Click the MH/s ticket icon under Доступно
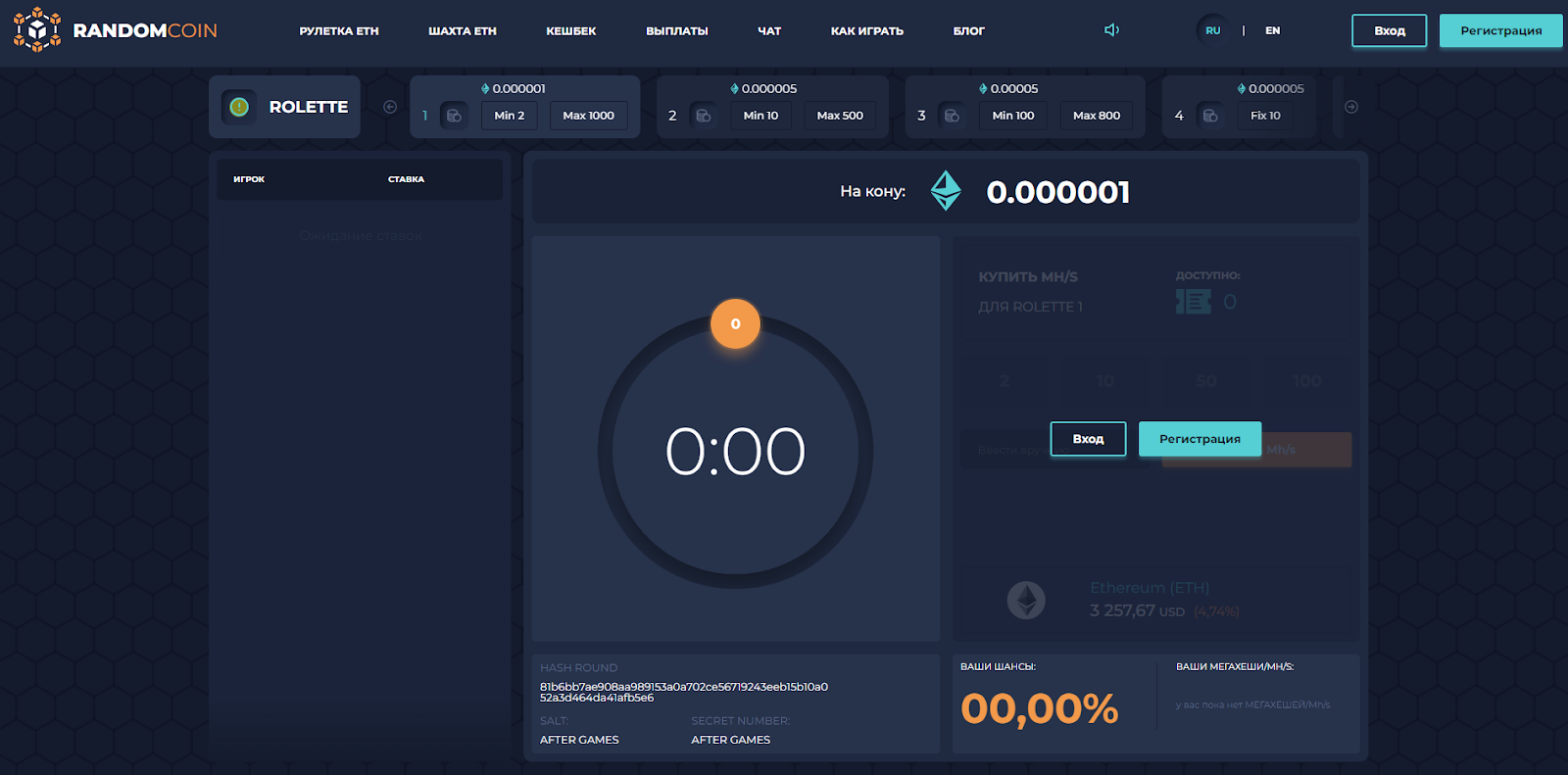The width and height of the screenshot is (1568, 775). click(x=1193, y=302)
